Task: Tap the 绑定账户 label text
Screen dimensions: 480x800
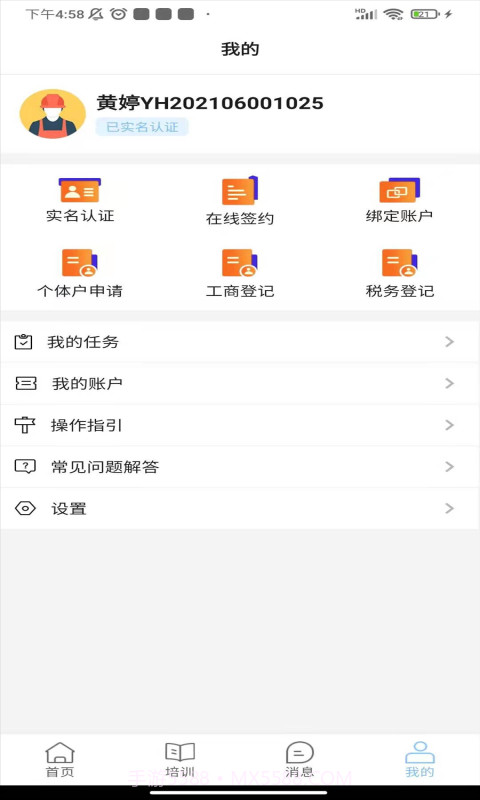Action: (x=399, y=216)
